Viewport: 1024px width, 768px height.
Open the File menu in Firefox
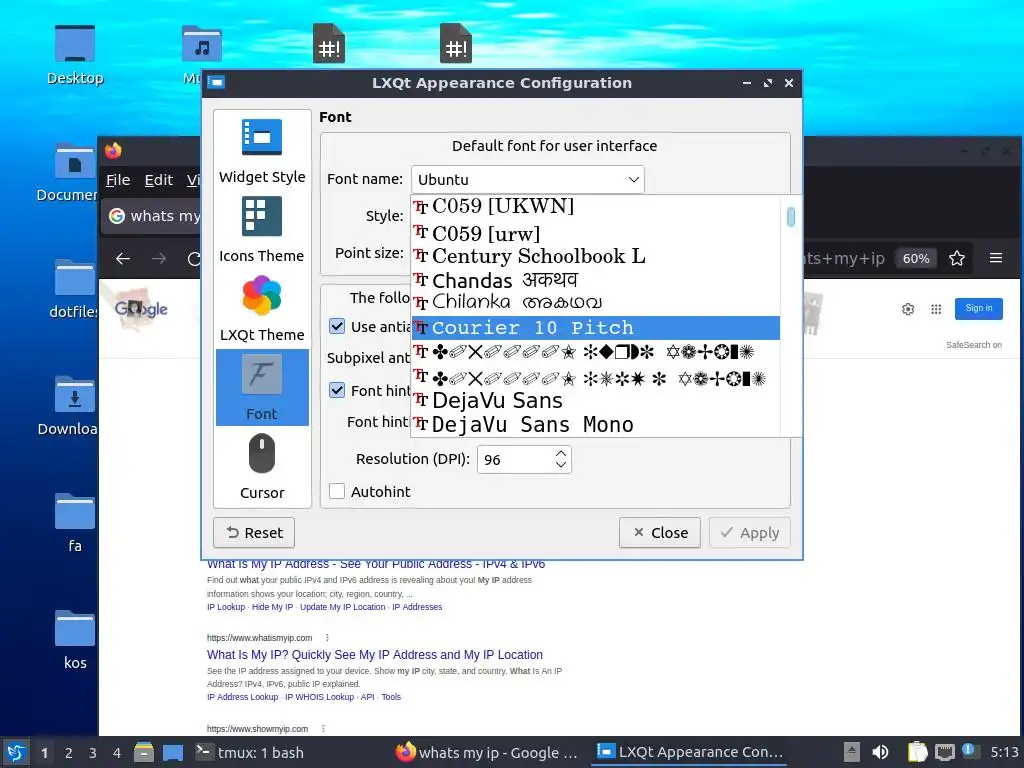[x=118, y=180]
